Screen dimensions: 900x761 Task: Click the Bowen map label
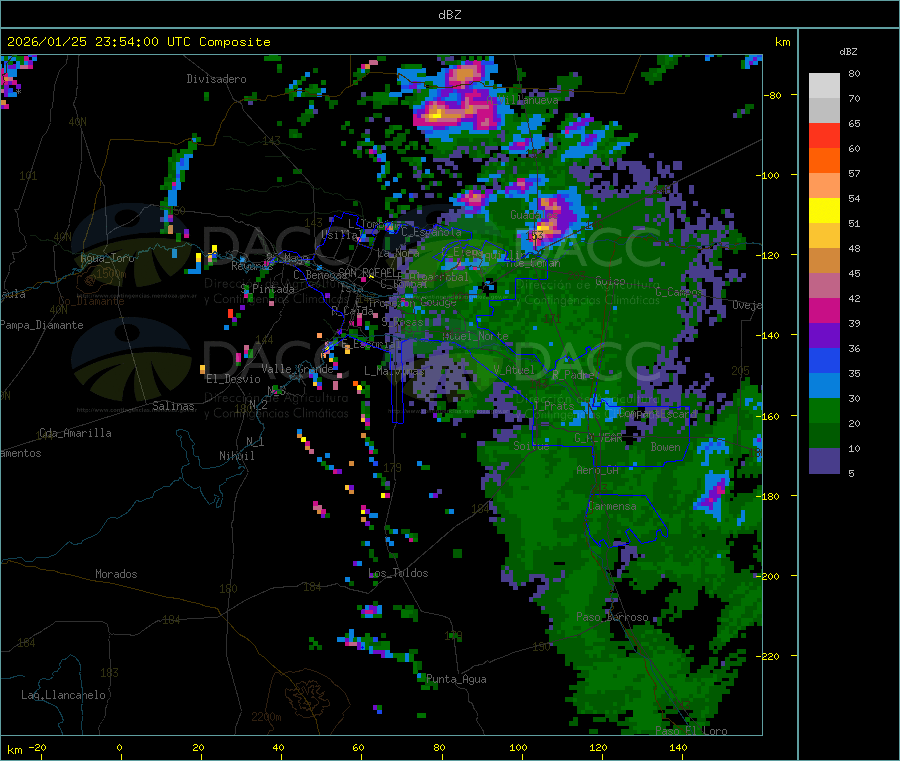point(665,446)
